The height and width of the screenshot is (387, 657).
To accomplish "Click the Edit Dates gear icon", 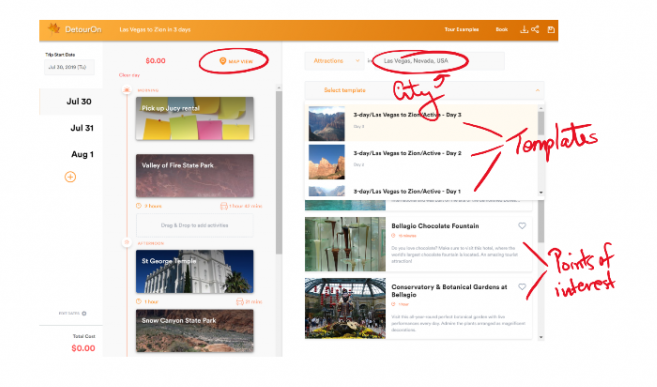I will 84,313.
